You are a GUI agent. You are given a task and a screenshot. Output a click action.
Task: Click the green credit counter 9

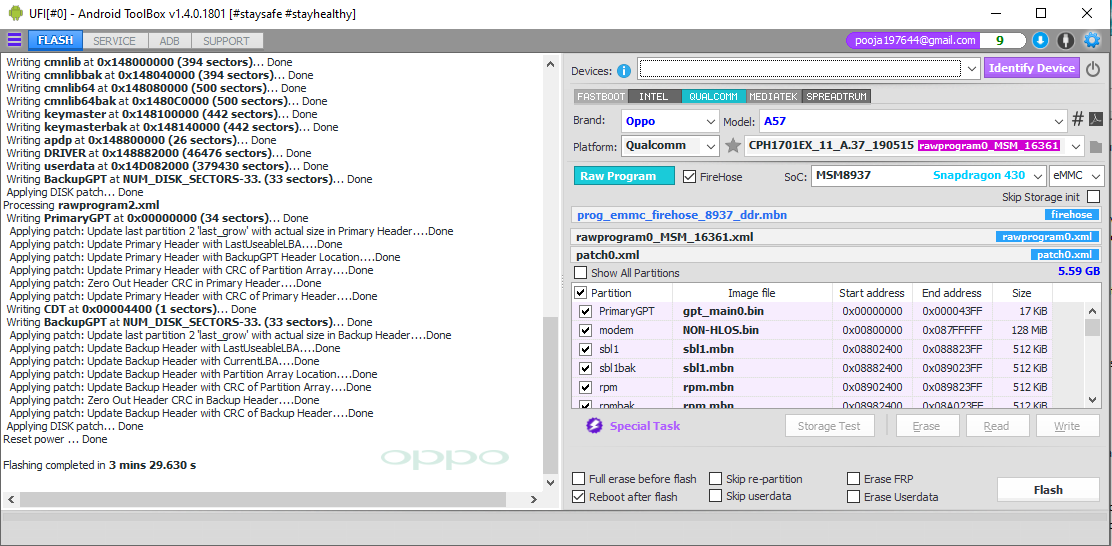pos(1000,40)
